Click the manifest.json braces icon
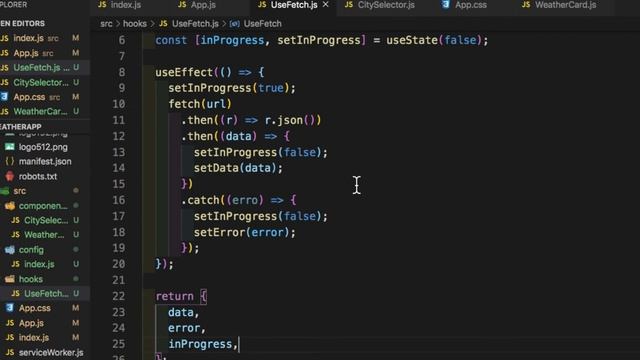Image resolution: width=640 pixels, height=360 pixels. pos(10,162)
